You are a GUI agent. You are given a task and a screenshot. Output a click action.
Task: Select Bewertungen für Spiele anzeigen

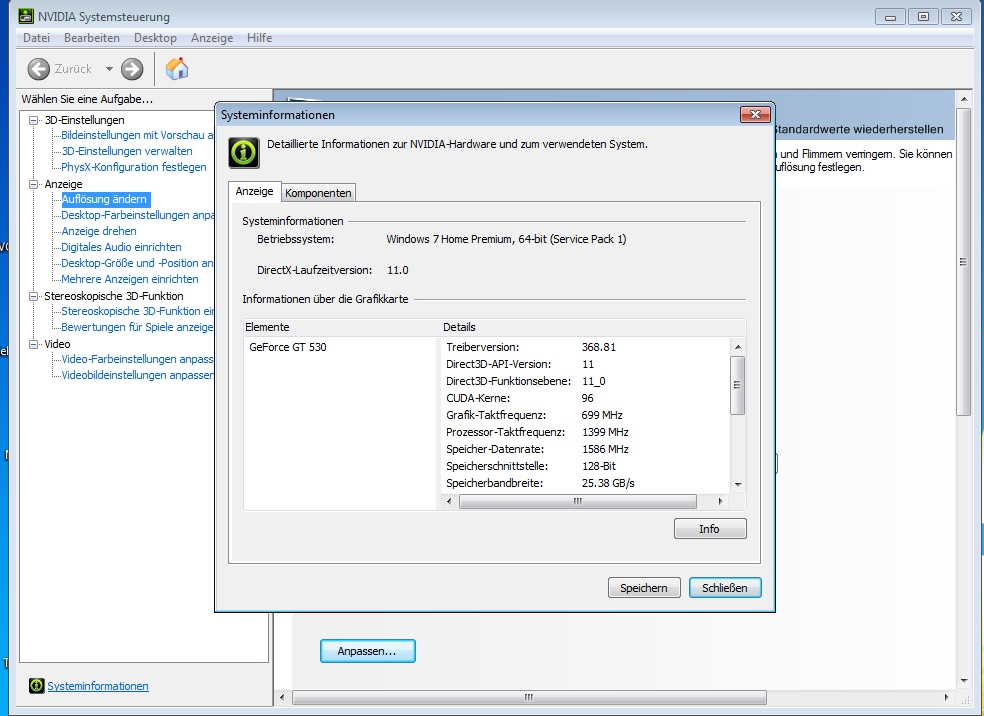pos(137,327)
